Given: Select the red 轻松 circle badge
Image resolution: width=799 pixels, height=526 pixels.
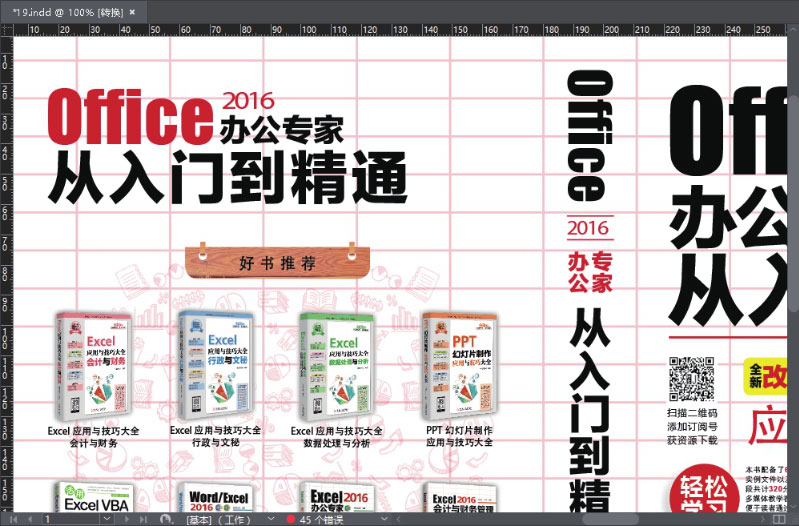Looking at the screenshot, I should tap(704, 490).
